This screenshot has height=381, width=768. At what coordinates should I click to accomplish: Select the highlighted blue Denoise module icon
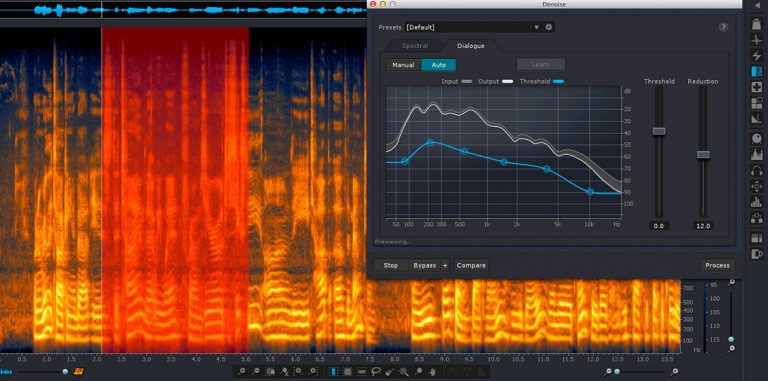pos(756,71)
